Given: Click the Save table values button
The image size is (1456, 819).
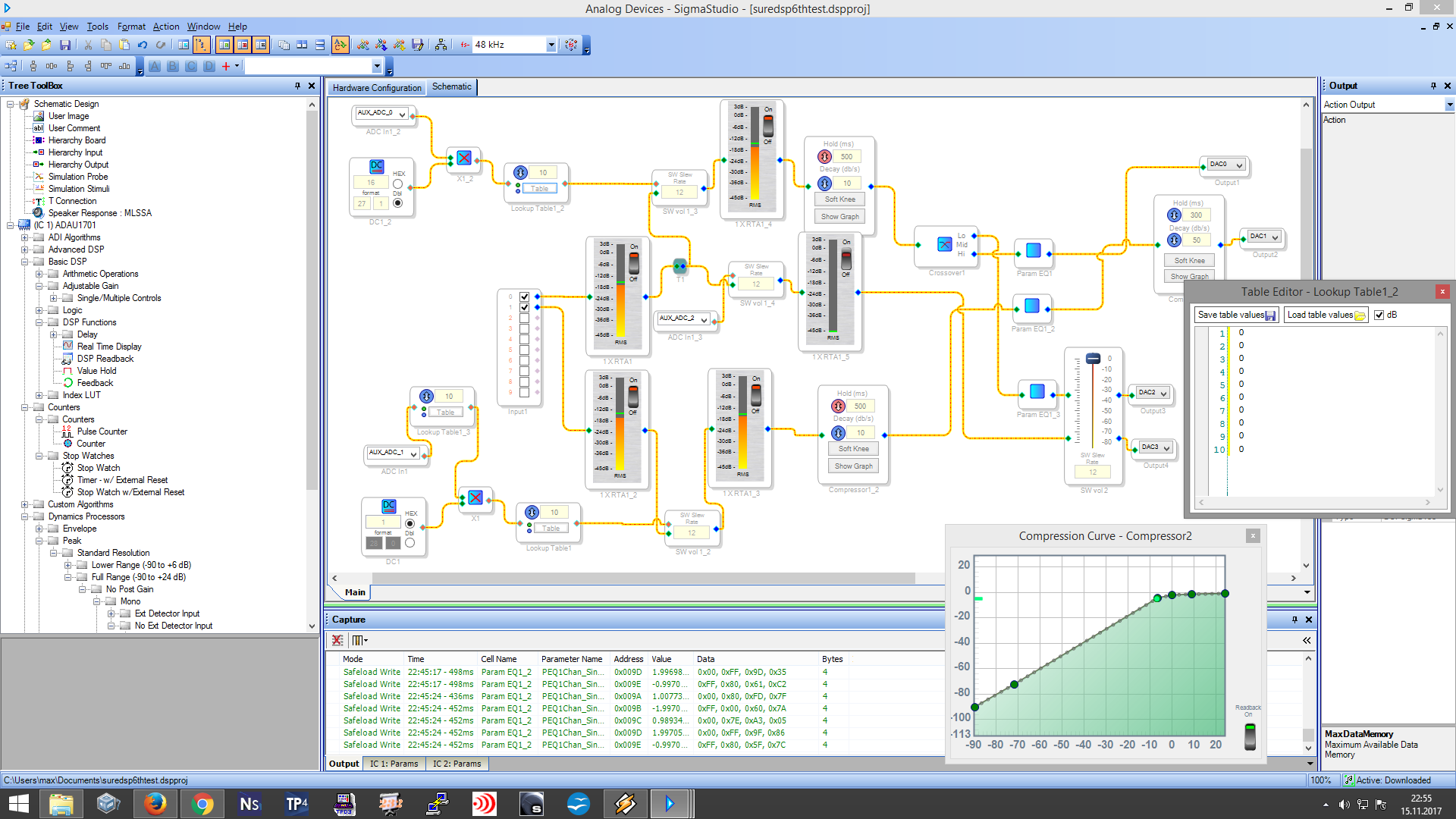Looking at the screenshot, I should click(x=1237, y=315).
